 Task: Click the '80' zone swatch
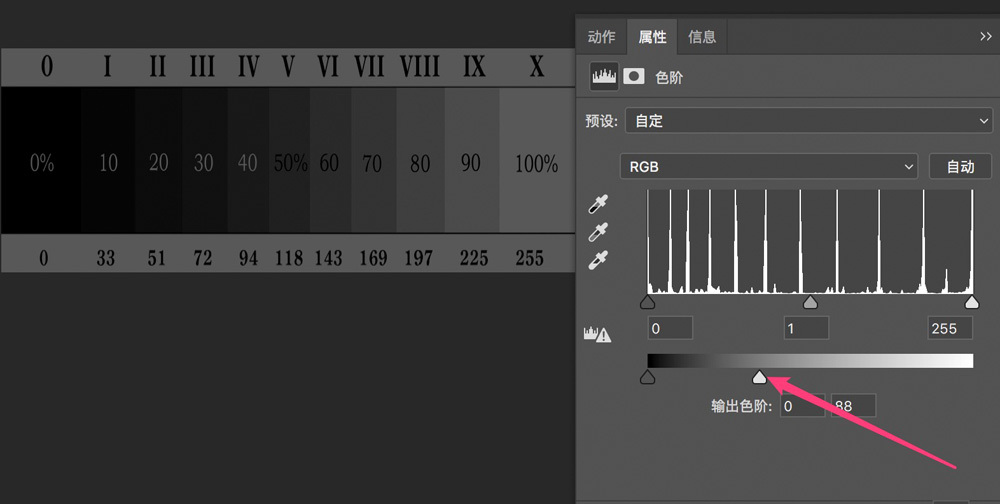(420, 160)
